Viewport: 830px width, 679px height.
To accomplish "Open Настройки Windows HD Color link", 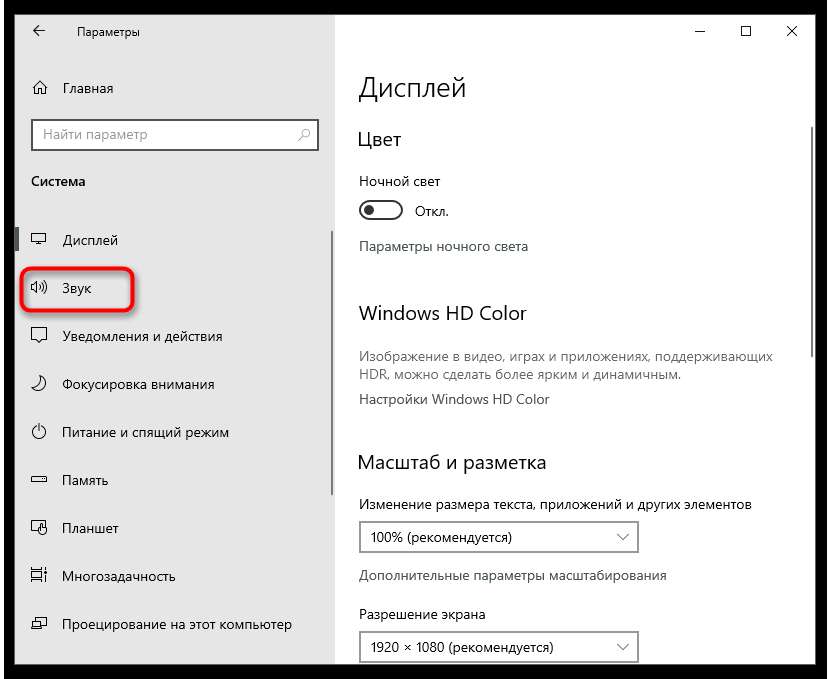I will pyautogui.click(x=454, y=399).
